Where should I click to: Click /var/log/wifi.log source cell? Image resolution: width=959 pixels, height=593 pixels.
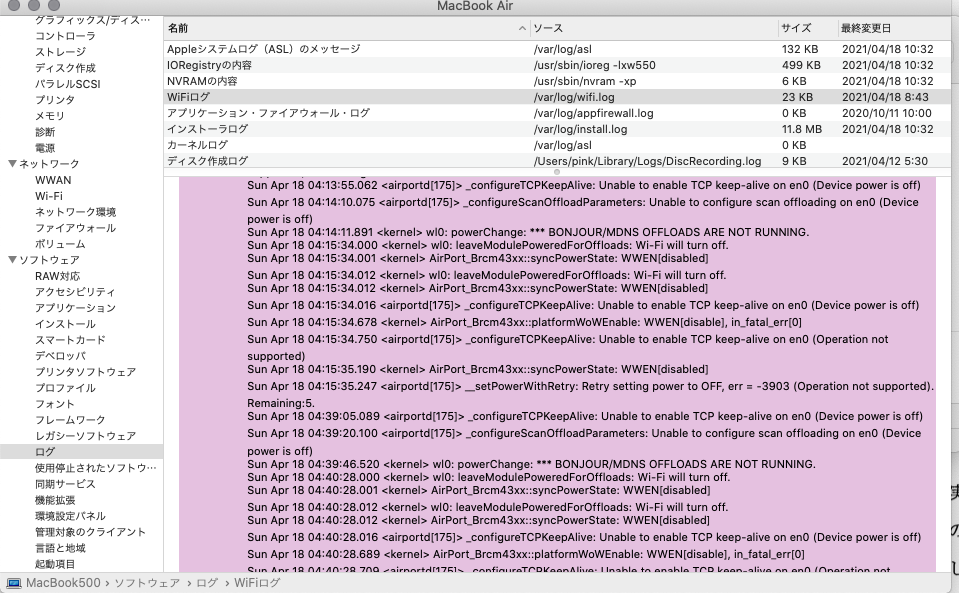click(574, 97)
